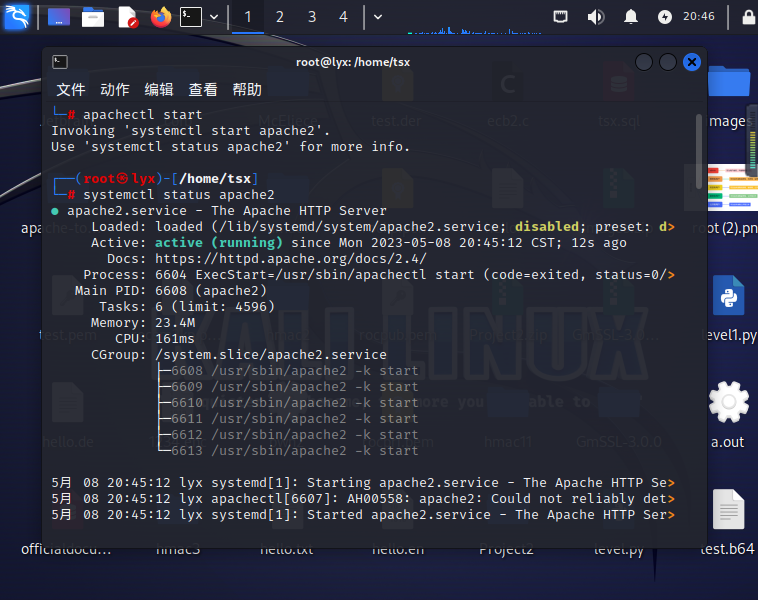Switch to workspace 2
The width and height of the screenshot is (758, 600).
279,17
